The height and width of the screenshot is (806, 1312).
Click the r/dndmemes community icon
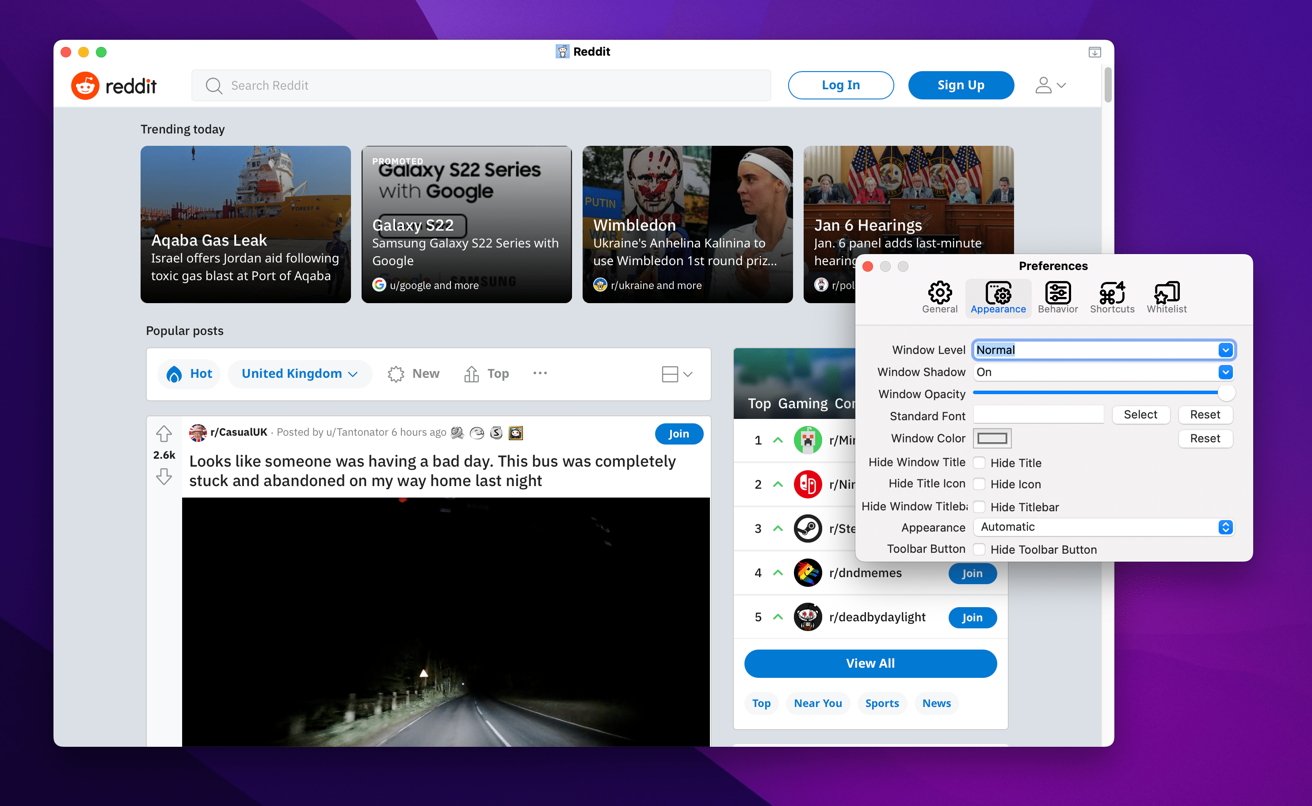(808, 573)
